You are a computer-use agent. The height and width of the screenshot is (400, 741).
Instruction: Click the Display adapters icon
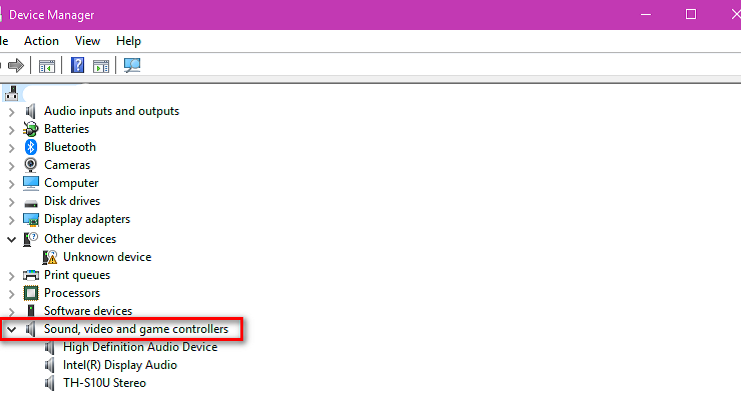(x=31, y=219)
